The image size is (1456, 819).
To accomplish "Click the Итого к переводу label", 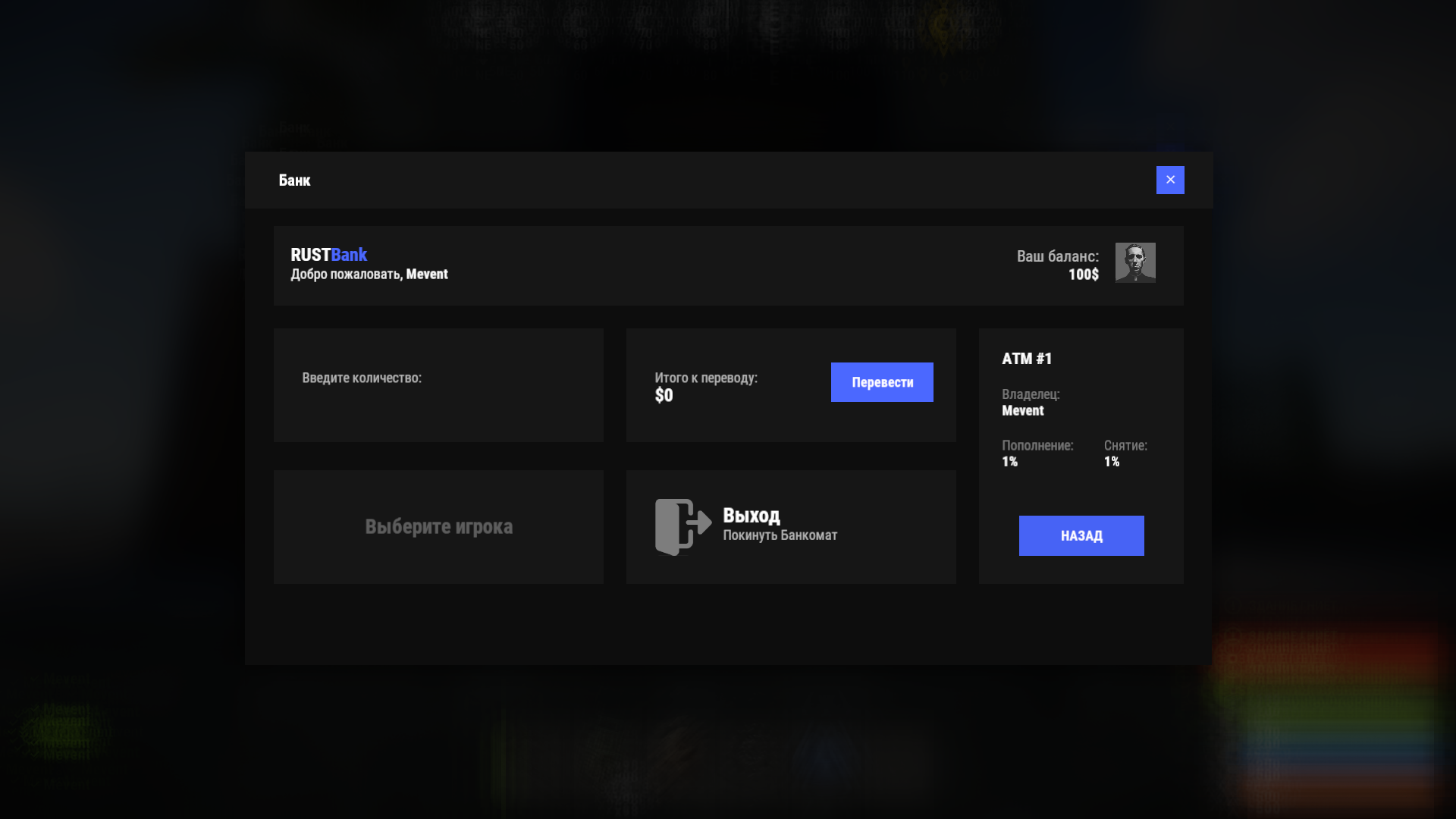I will coord(705,378).
